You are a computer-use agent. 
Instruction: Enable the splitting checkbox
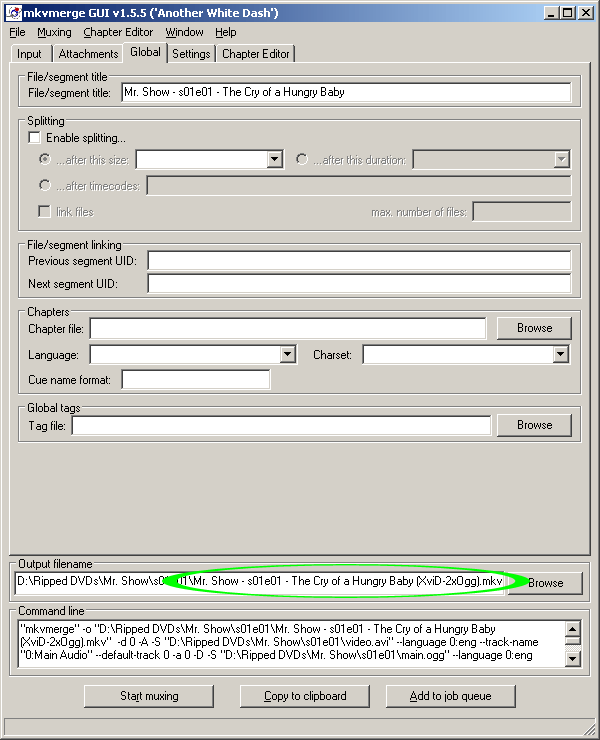click(x=34, y=138)
